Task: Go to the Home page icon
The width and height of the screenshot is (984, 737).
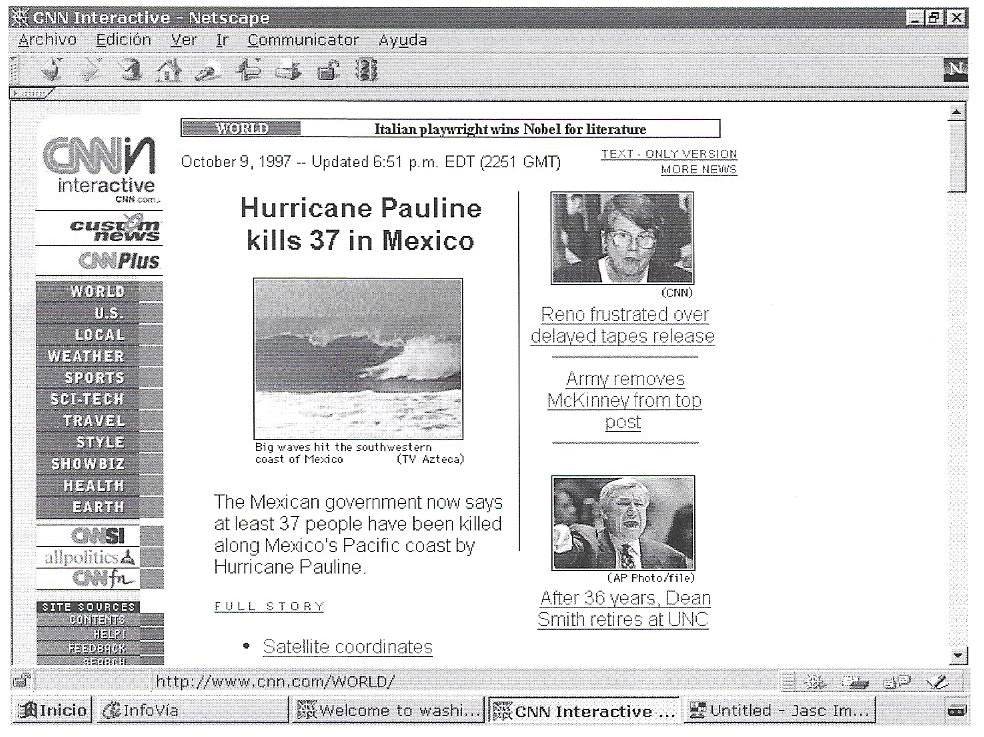Action: click(x=169, y=69)
